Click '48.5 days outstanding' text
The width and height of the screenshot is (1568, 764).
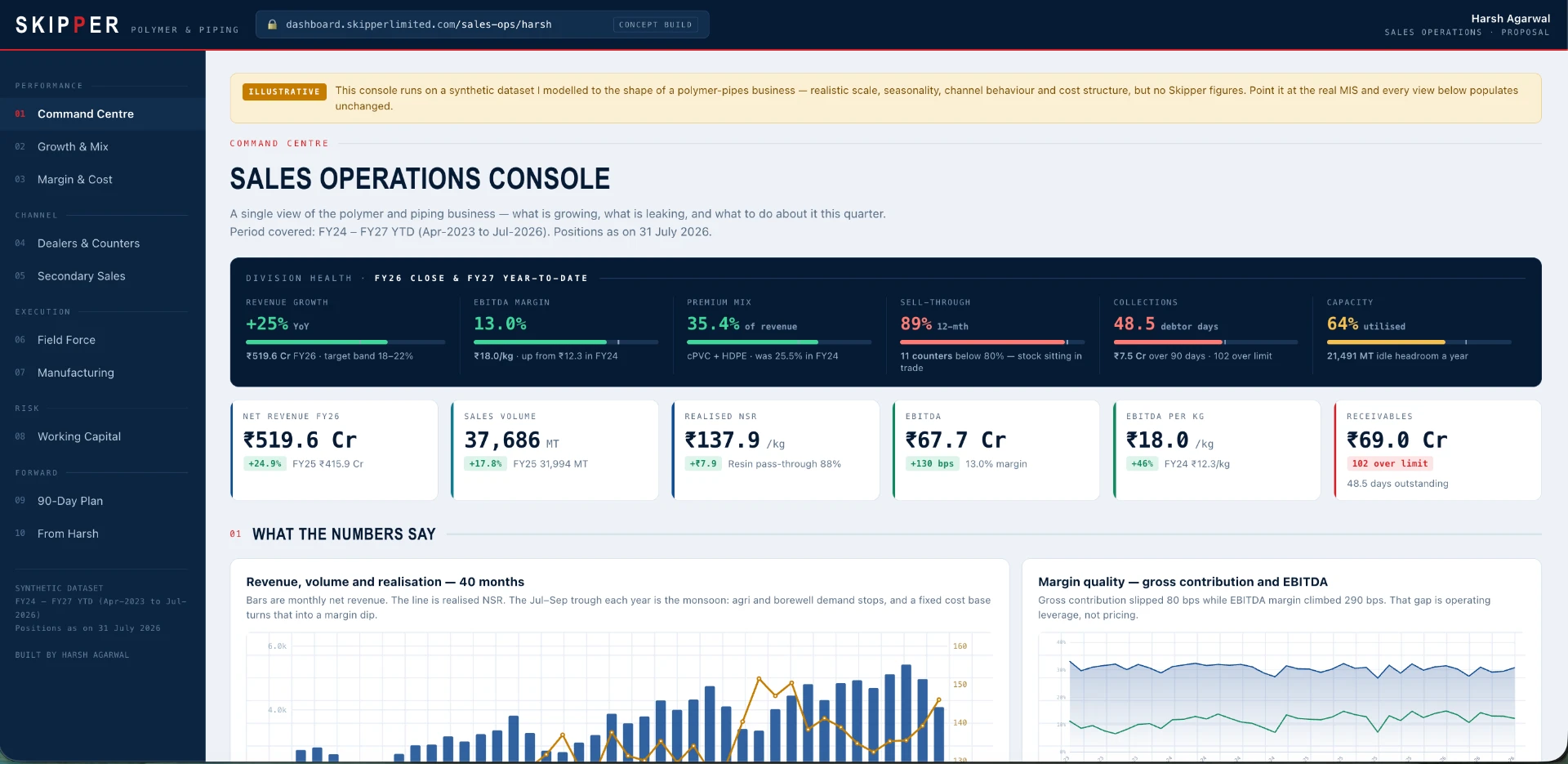point(1397,484)
